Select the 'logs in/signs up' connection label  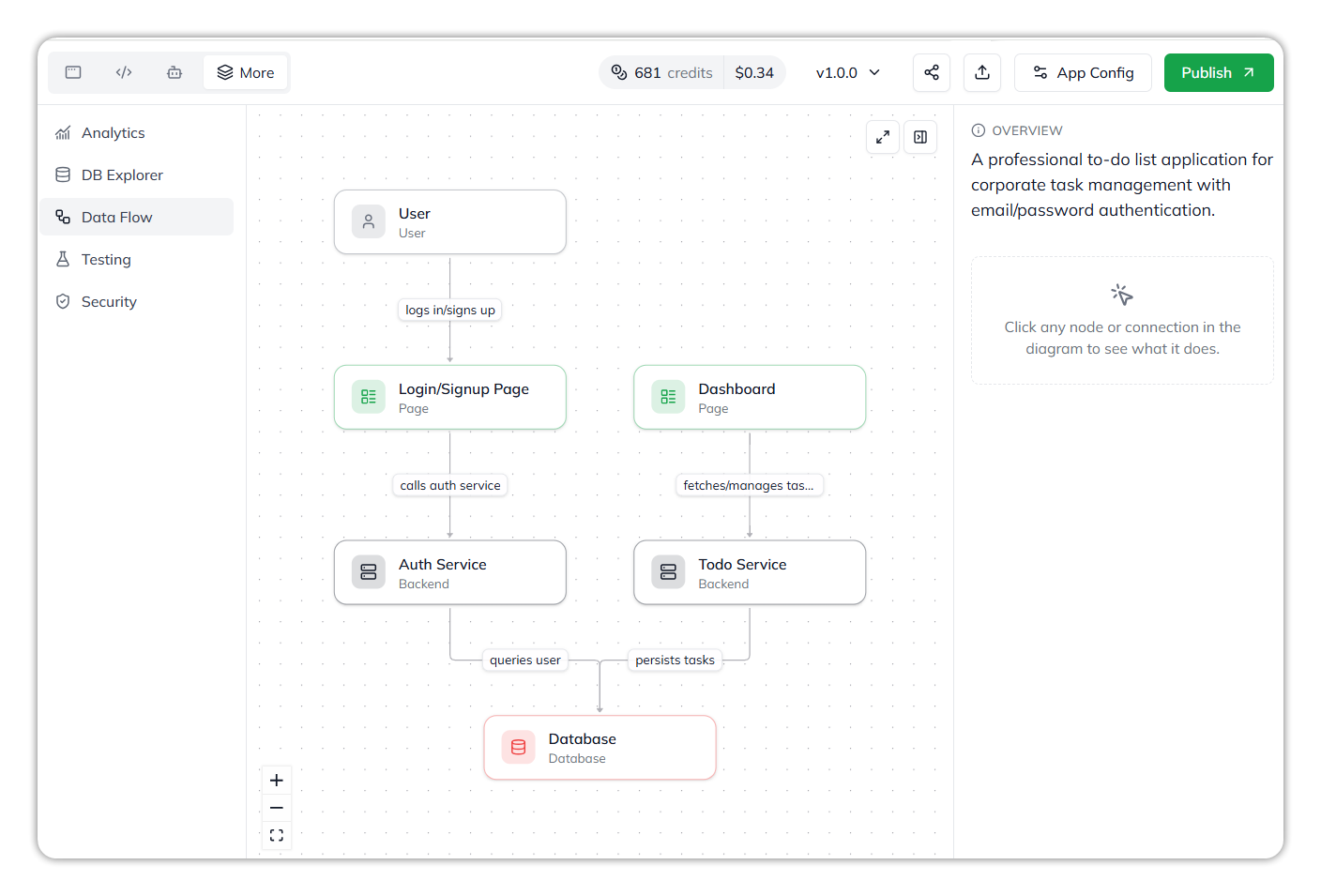coord(450,310)
